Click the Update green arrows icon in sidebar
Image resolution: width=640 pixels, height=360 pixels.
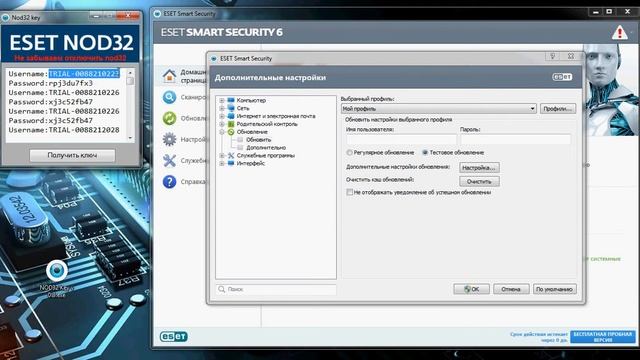click(169, 118)
